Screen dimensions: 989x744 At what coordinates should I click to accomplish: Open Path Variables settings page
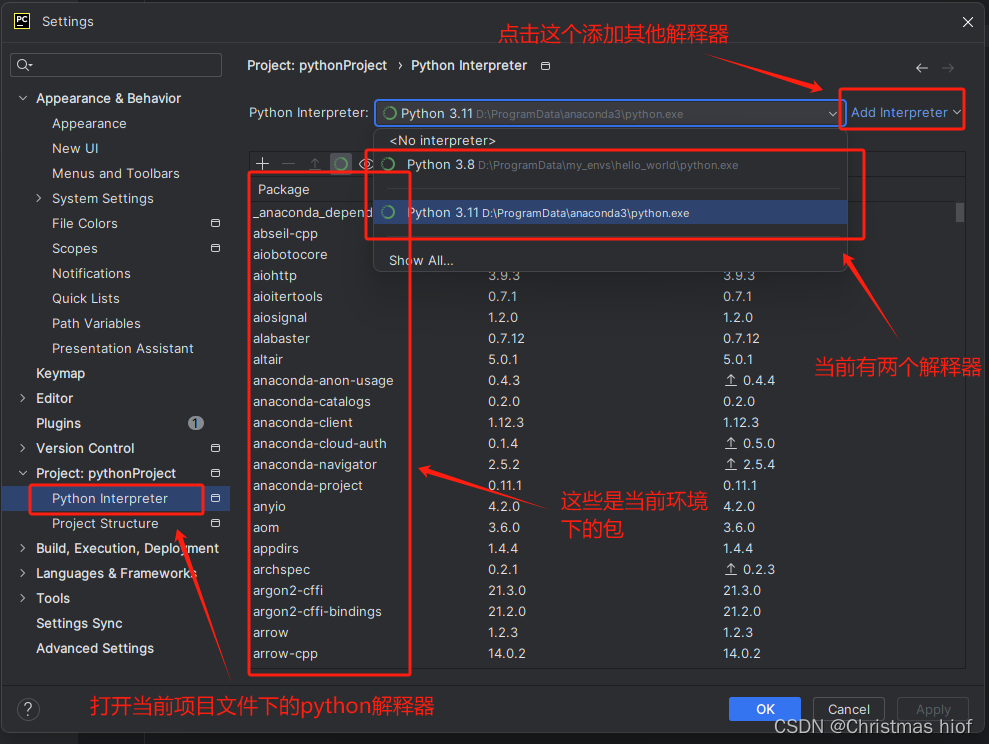96,323
